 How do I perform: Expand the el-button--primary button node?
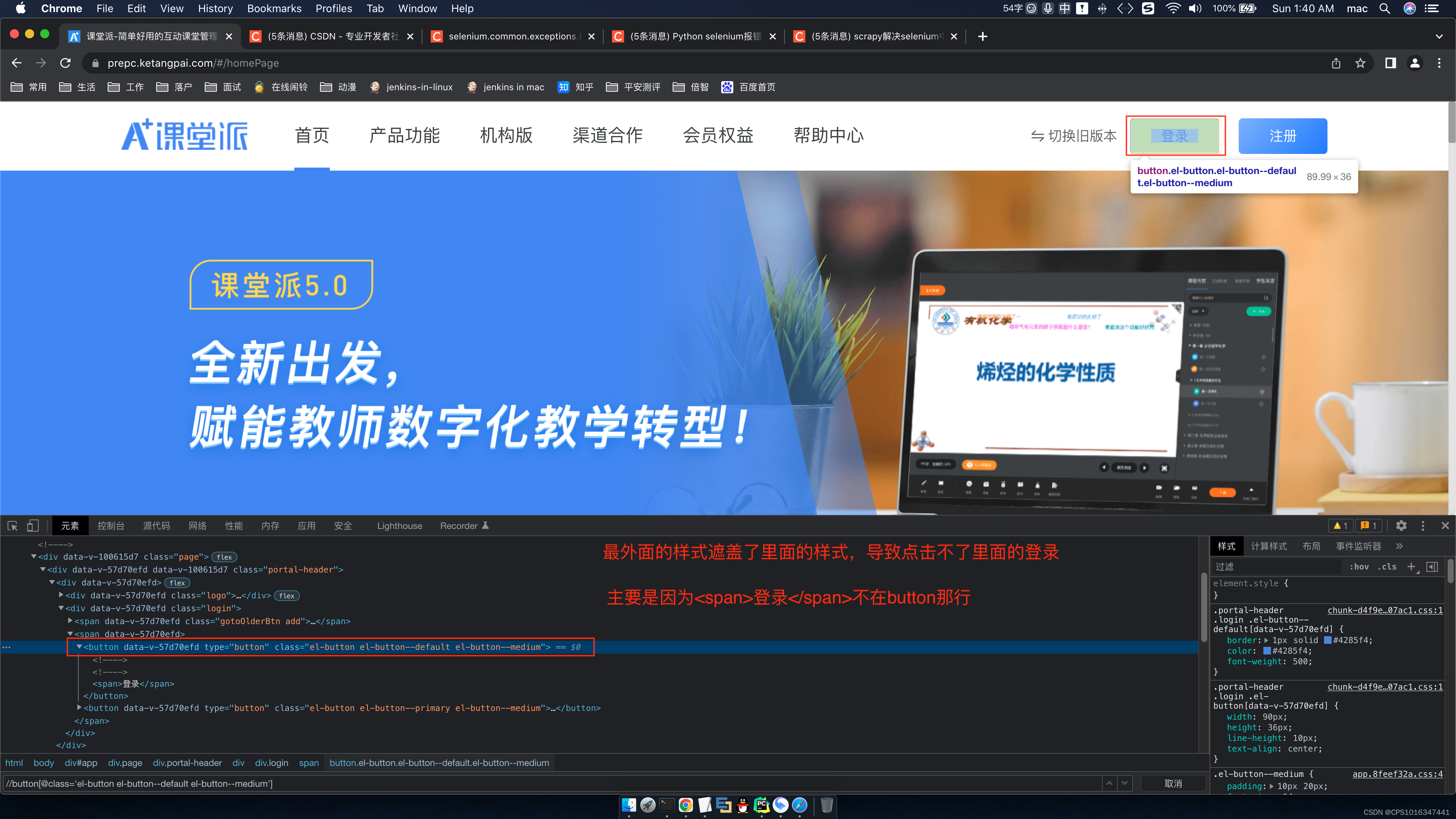coord(79,708)
